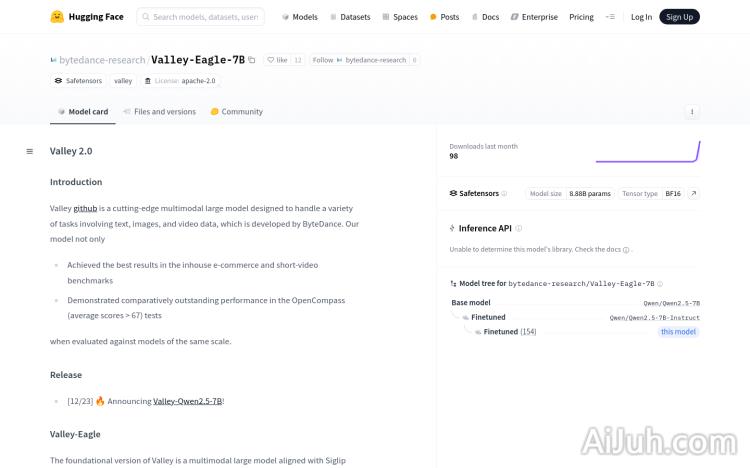Follow bytedance-research organization
This screenshot has height=468, width=750.
click(359, 60)
